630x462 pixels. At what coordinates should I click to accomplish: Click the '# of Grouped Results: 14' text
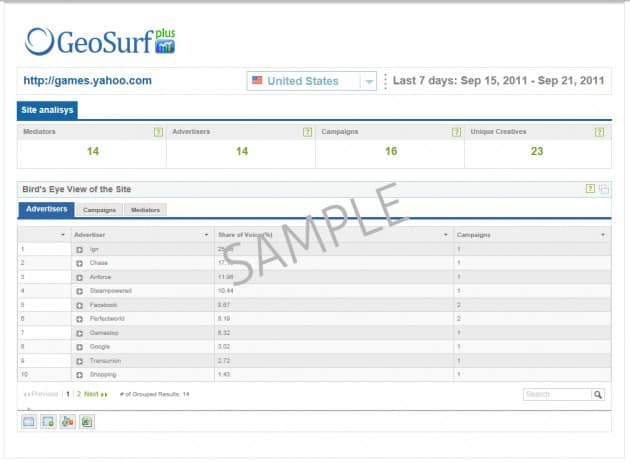pos(155,394)
